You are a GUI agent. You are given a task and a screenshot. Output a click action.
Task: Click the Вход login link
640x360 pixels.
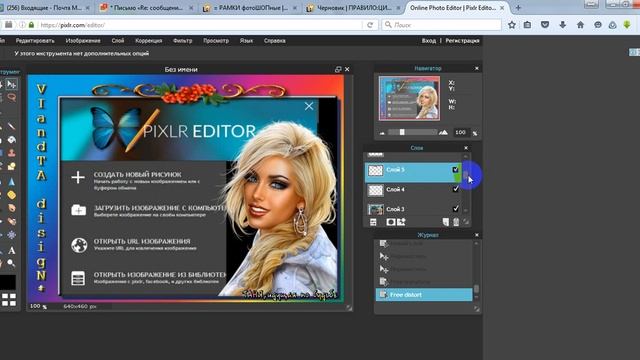pos(429,41)
